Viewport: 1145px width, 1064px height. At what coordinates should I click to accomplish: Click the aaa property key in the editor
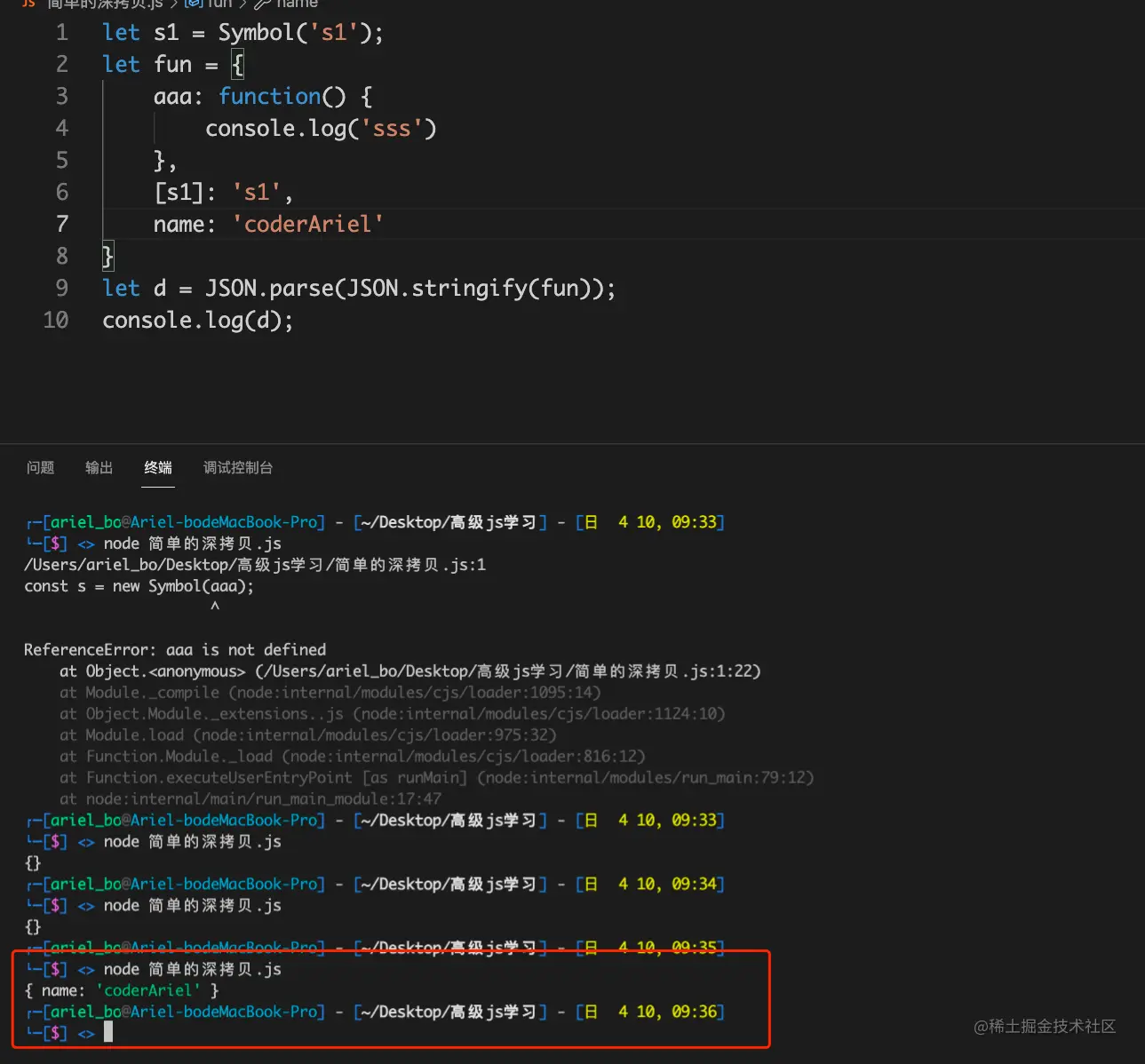click(x=172, y=97)
